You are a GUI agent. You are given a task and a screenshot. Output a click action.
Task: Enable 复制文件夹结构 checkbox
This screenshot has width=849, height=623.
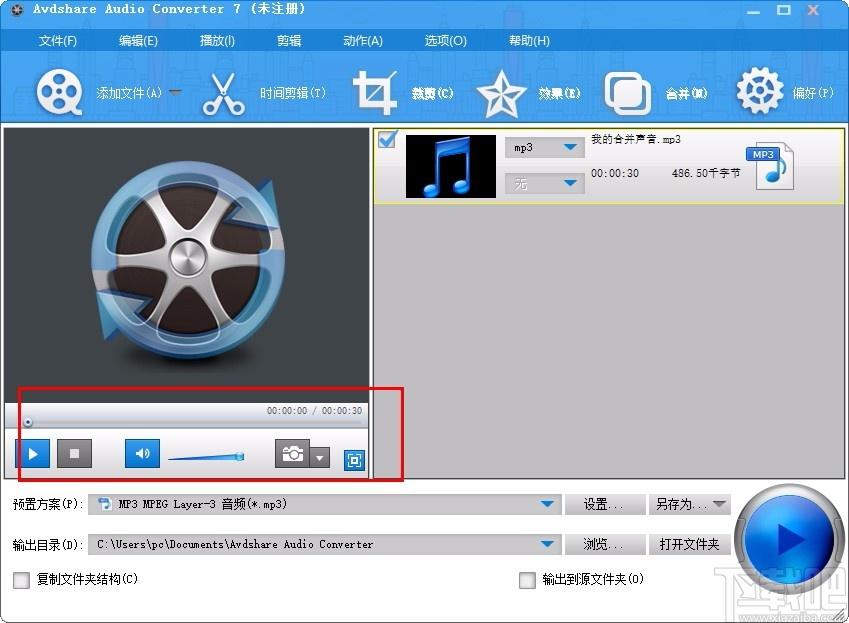[21, 580]
